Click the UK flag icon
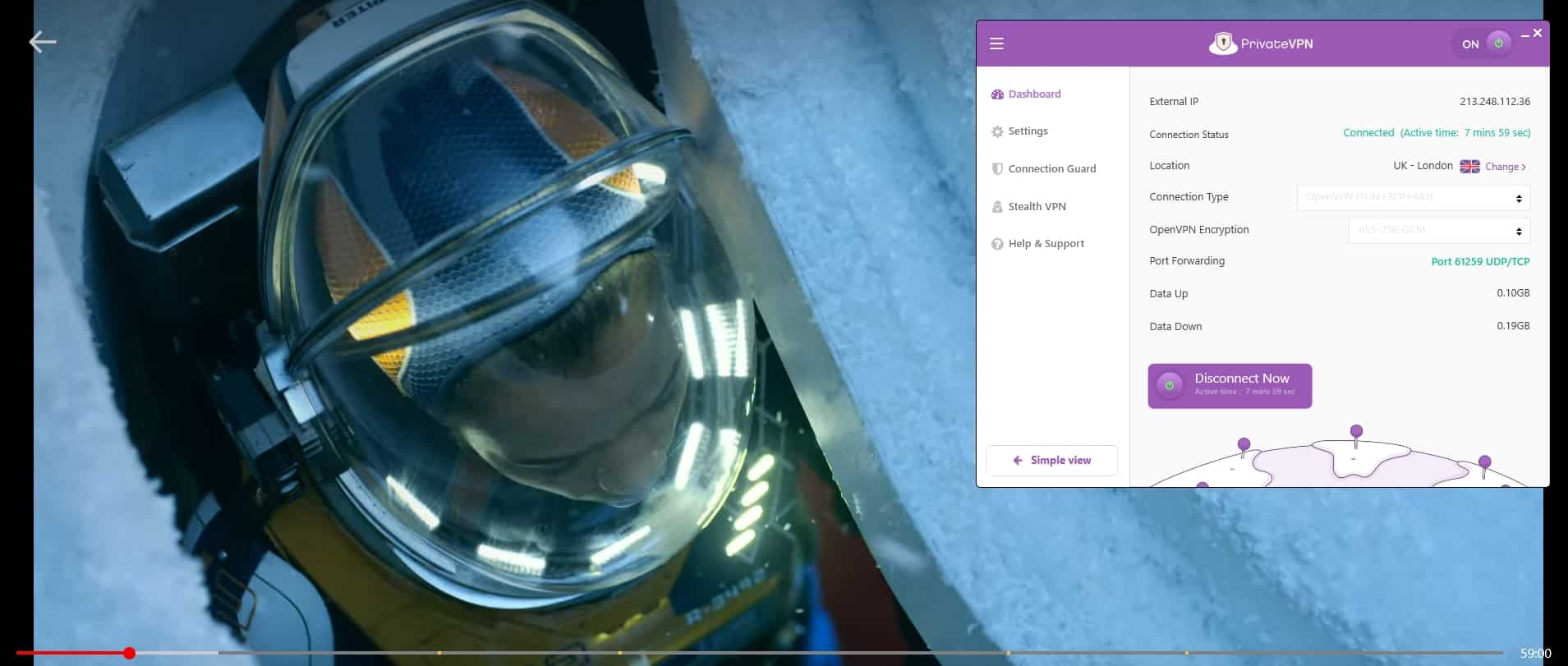Image resolution: width=1568 pixels, height=666 pixels. tap(1469, 167)
